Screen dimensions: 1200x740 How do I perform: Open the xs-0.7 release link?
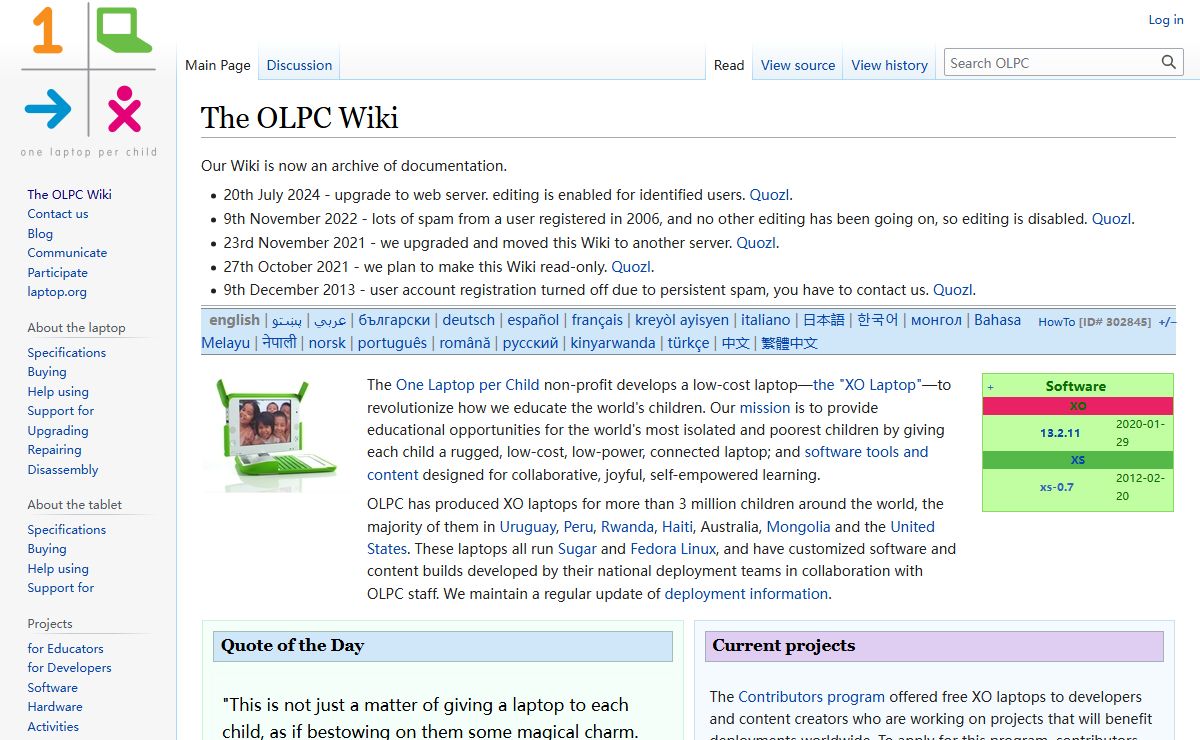pos(1057,487)
